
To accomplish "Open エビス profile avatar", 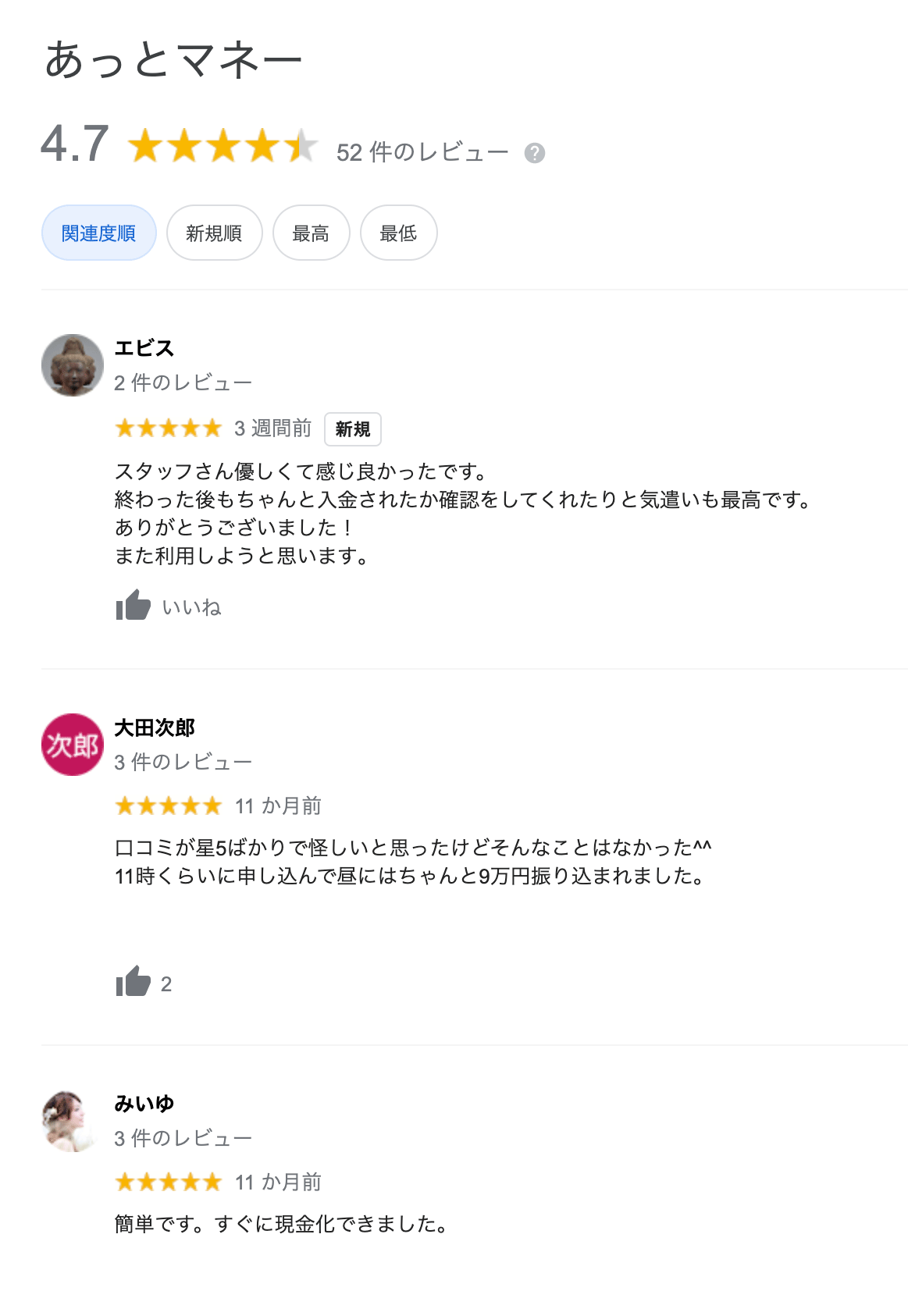I will [x=73, y=365].
